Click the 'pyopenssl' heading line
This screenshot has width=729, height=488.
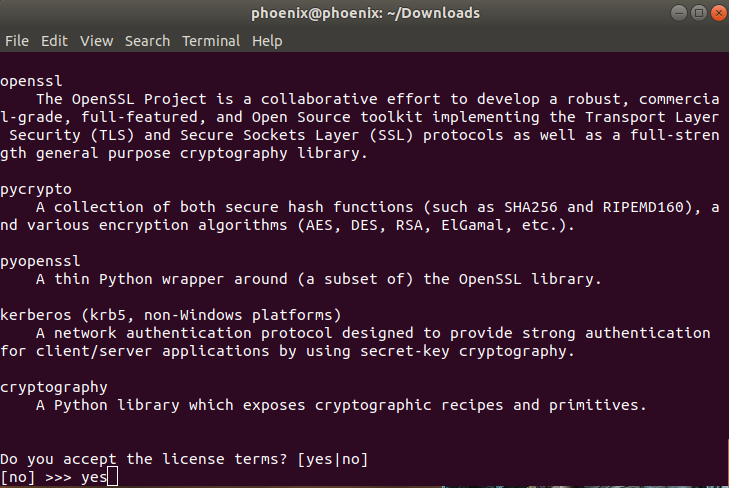click(x=40, y=262)
